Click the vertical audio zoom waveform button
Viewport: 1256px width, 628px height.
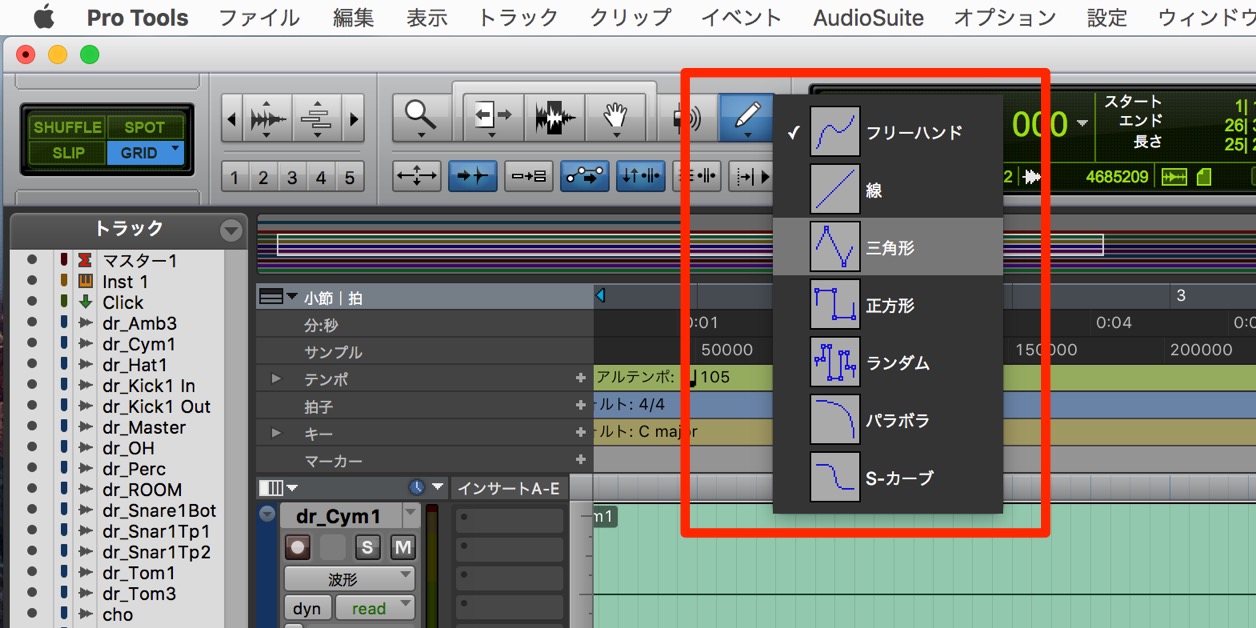pos(267,119)
